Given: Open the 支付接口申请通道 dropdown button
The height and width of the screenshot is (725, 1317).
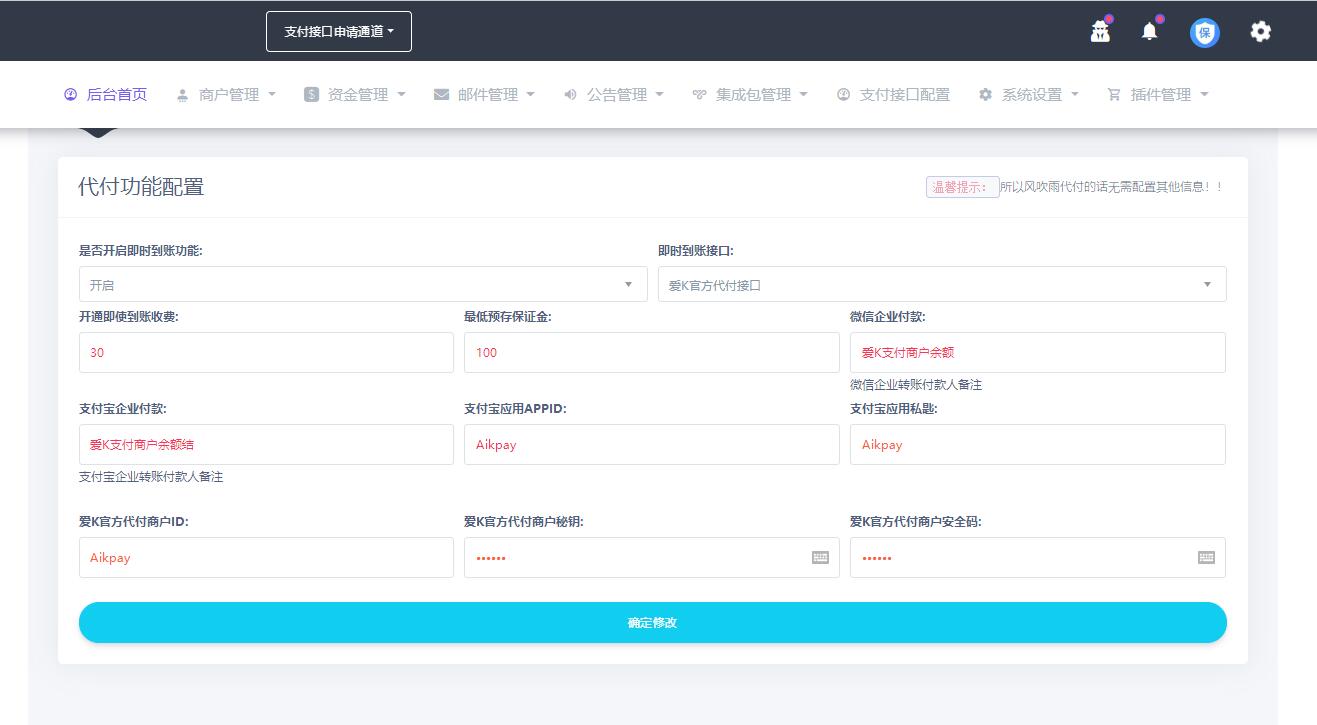Looking at the screenshot, I should (339, 31).
